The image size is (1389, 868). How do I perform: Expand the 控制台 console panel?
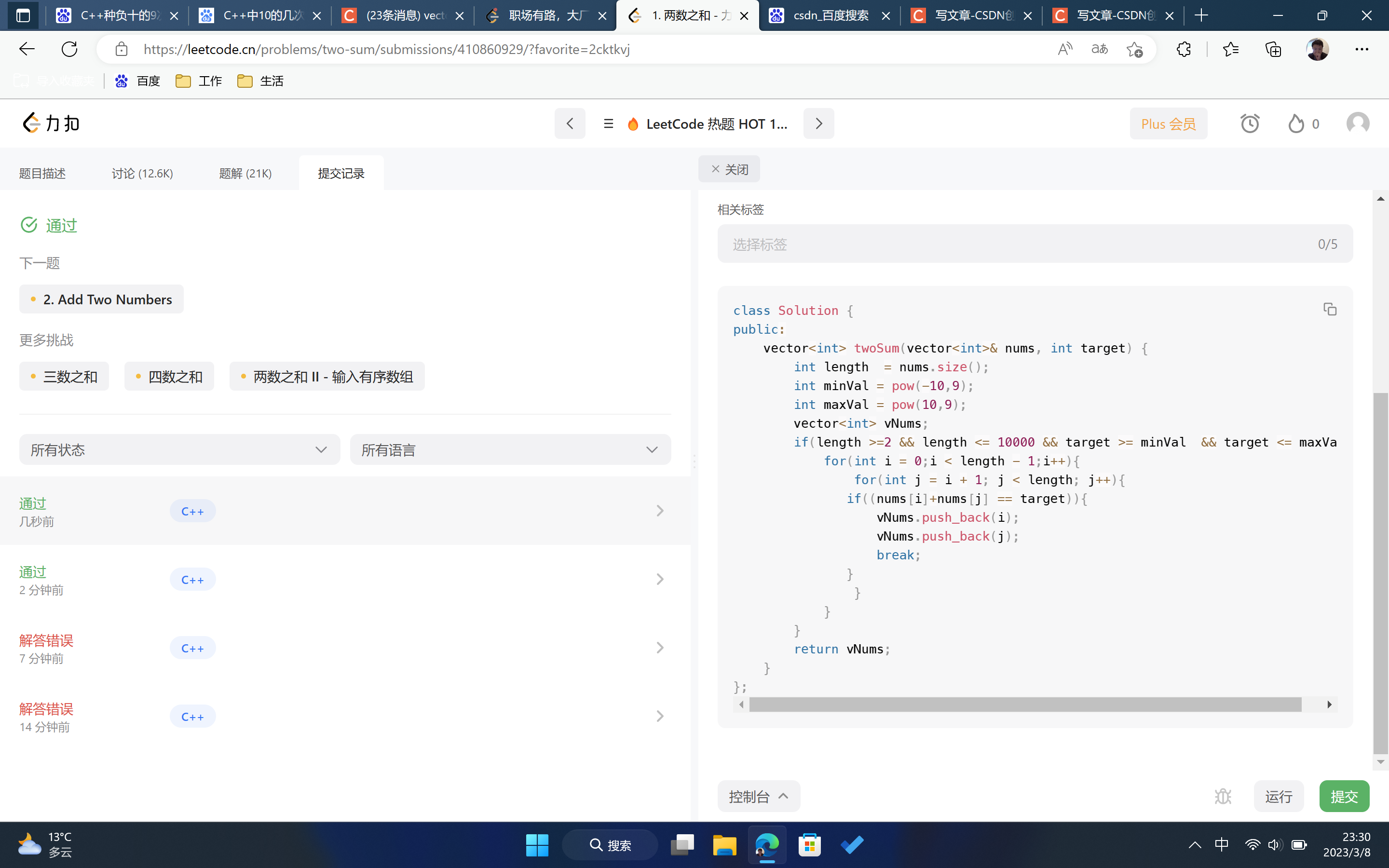click(x=758, y=796)
